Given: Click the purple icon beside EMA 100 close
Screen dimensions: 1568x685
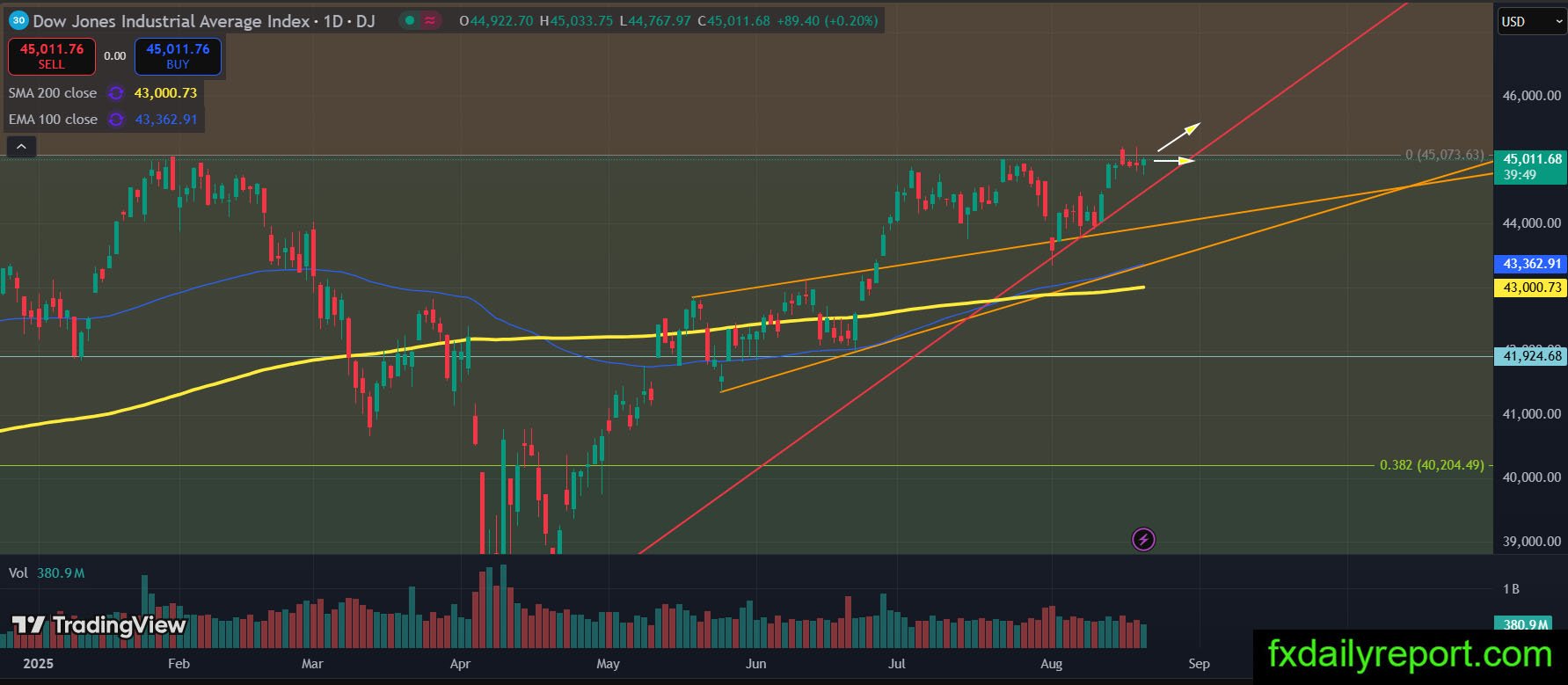Looking at the screenshot, I should coord(115,120).
